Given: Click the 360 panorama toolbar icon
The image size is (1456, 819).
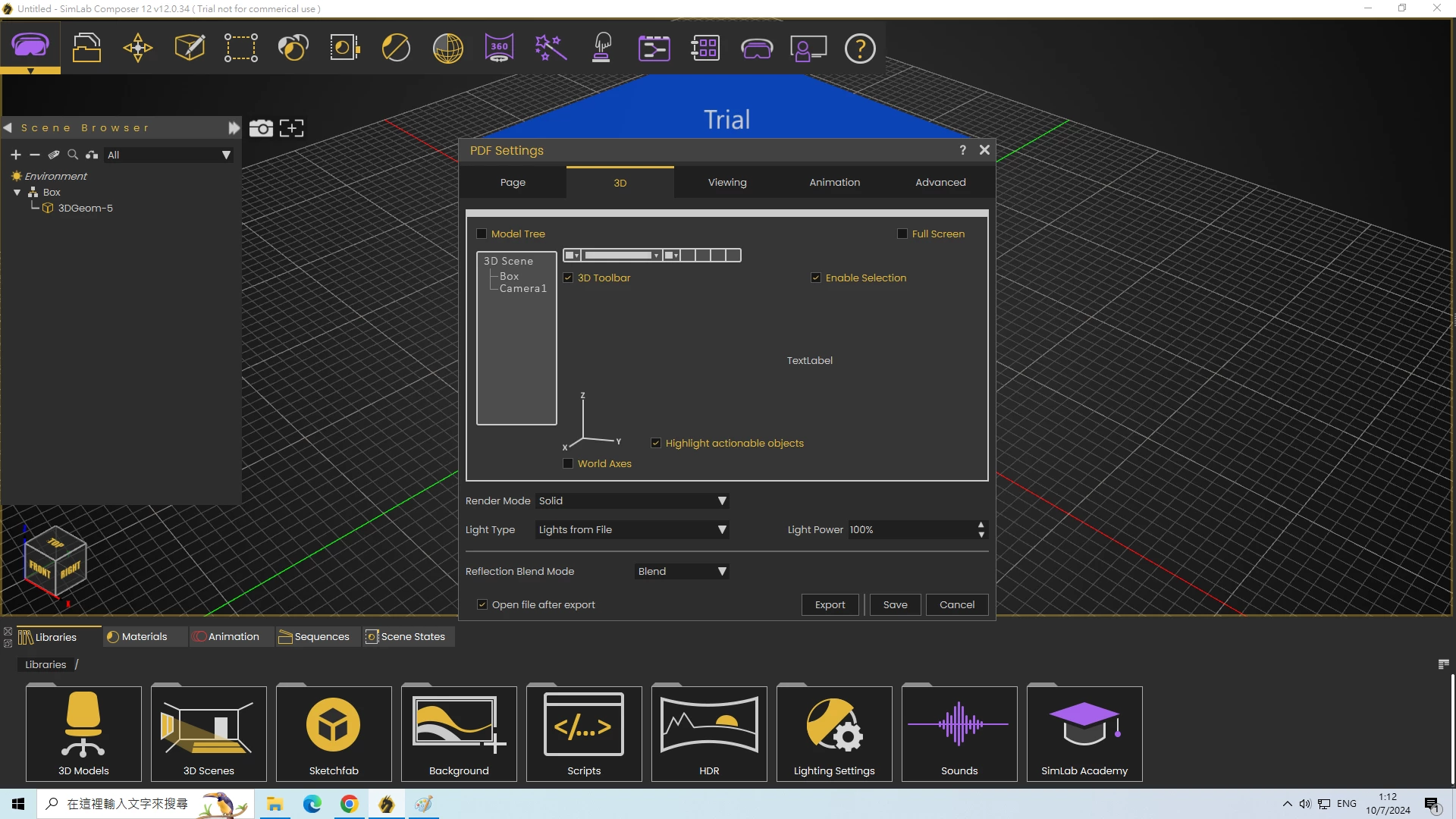Looking at the screenshot, I should [499, 48].
